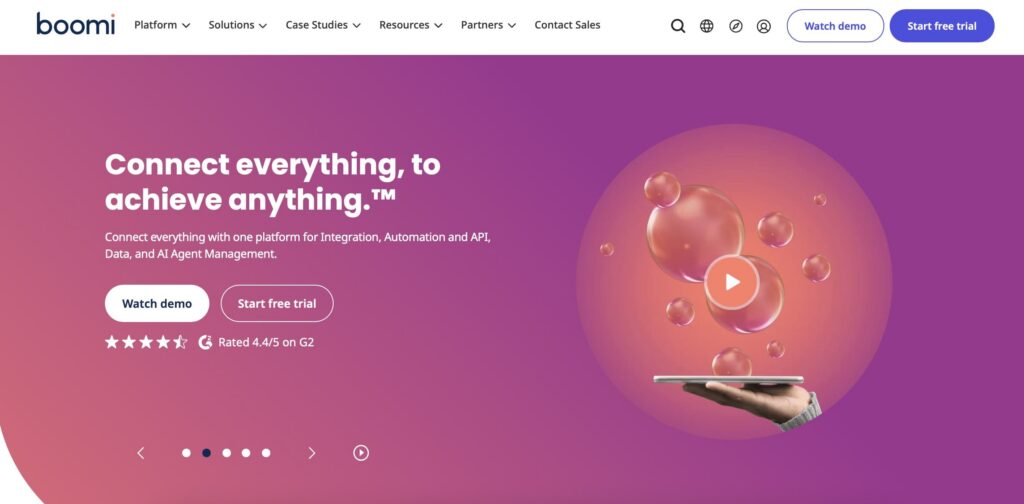Click the compass explore icon
This screenshot has height=504, width=1024.
point(736,26)
